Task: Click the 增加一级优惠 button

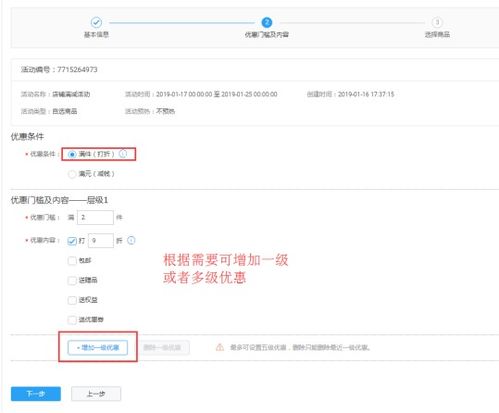Action: point(98,347)
